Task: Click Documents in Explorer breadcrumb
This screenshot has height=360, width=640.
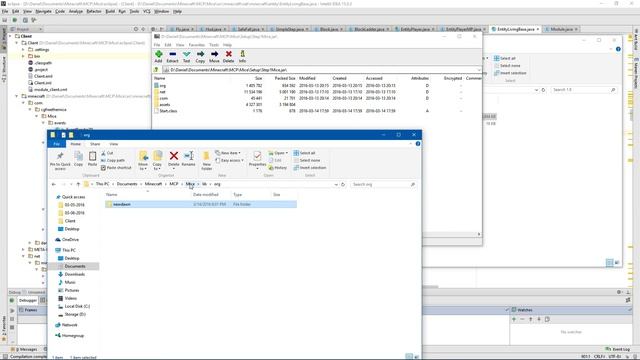Action: click(x=127, y=184)
